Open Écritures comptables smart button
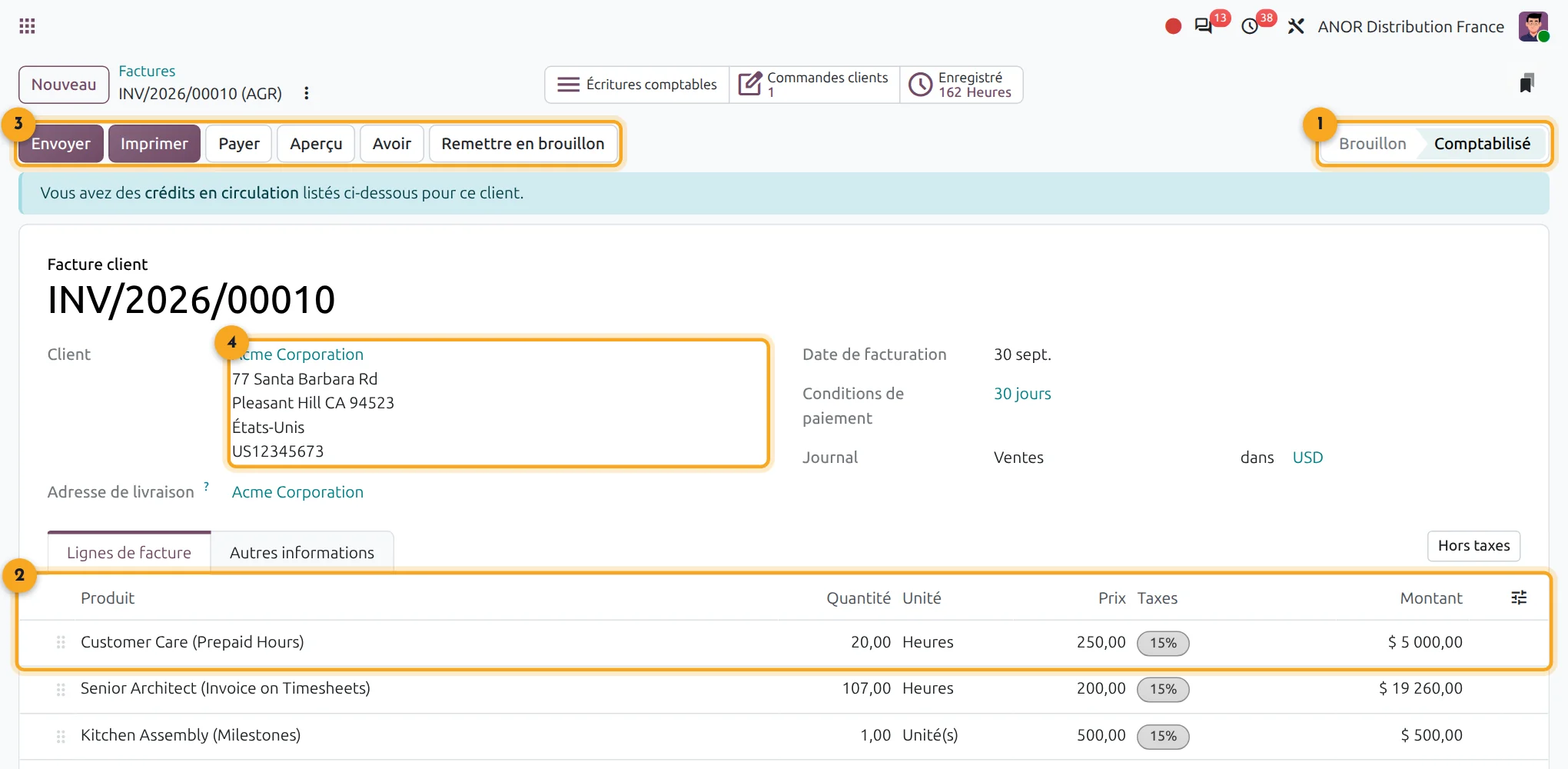Screen dimensions: 1568x769 point(637,85)
